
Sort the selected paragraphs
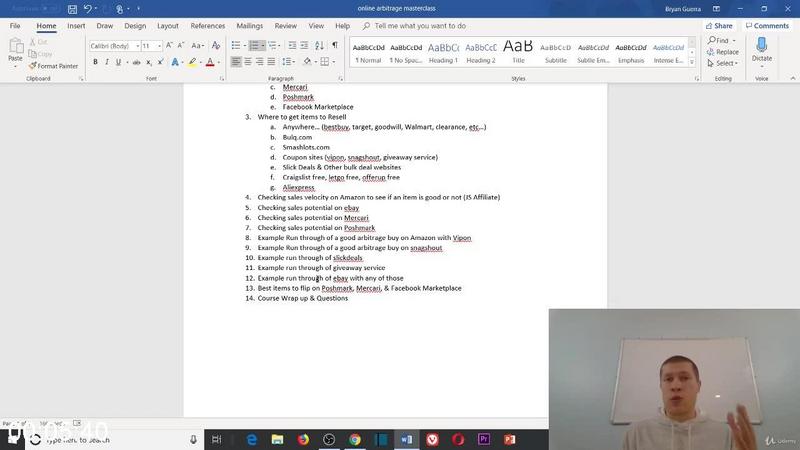click(319, 46)
